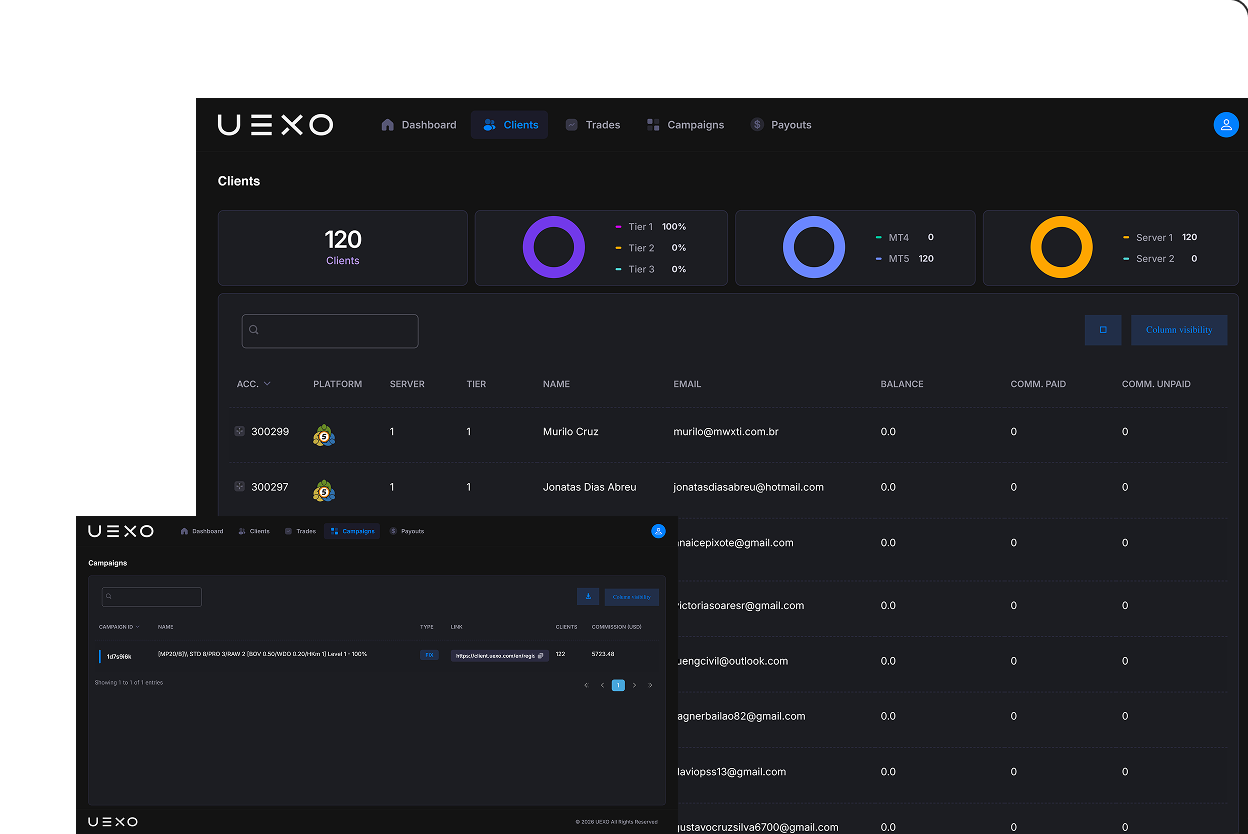Click the Clients table search field

[x=330, y=331]
